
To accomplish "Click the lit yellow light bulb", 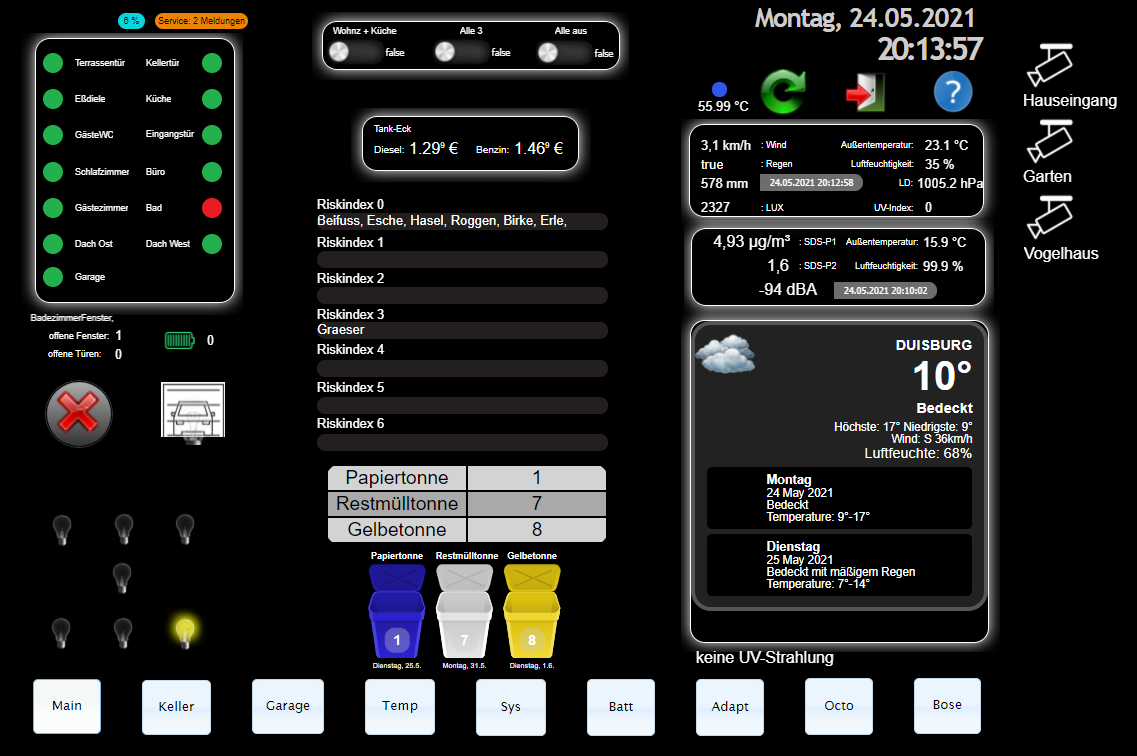I will pyautogui.click(x=185, y=631).
